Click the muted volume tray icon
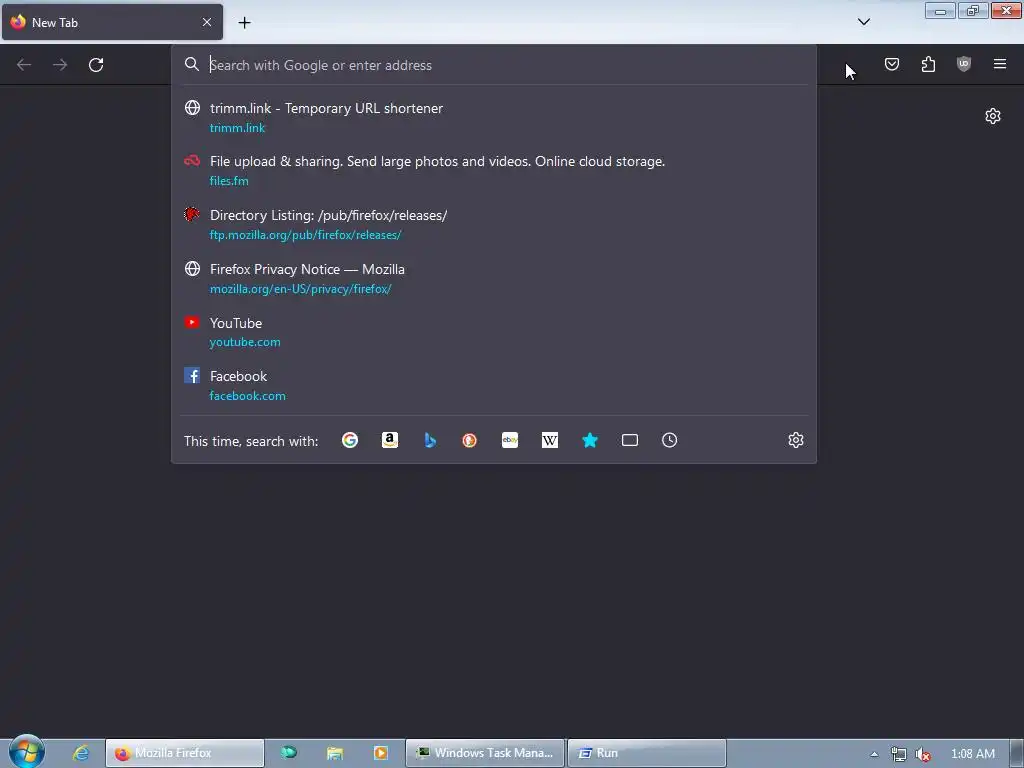This screenshot has height=768, width=1024. (x=923, y=754)
